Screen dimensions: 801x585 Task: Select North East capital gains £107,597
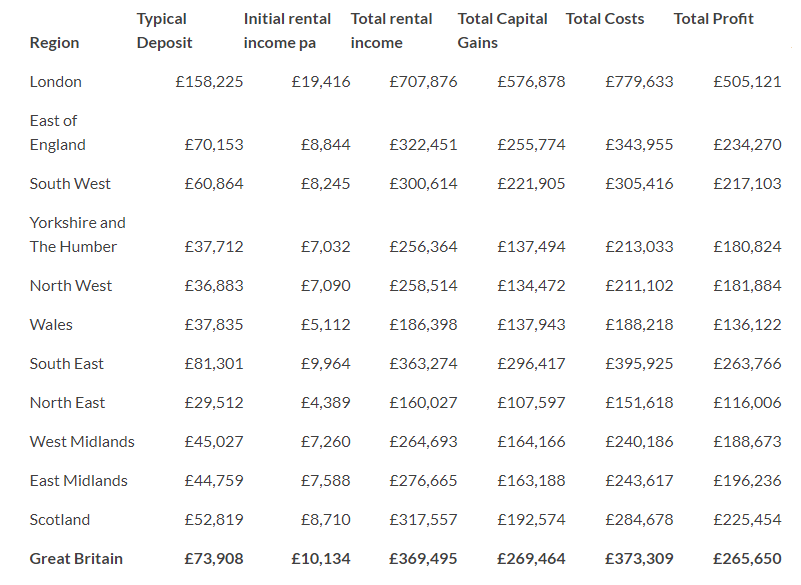coord(531,403)
